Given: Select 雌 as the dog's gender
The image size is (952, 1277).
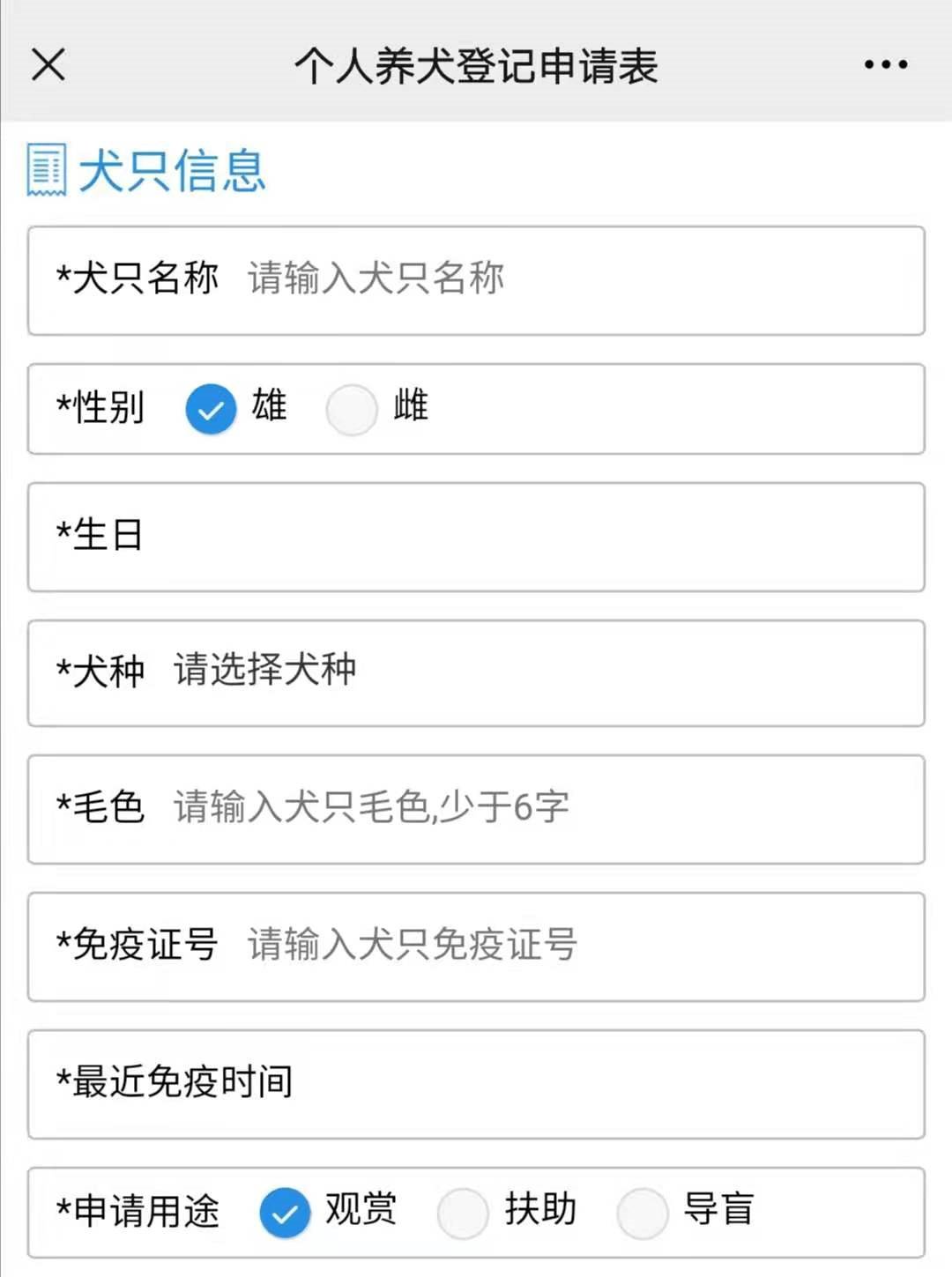Looking at the screenshot, I should pos(352,410).
